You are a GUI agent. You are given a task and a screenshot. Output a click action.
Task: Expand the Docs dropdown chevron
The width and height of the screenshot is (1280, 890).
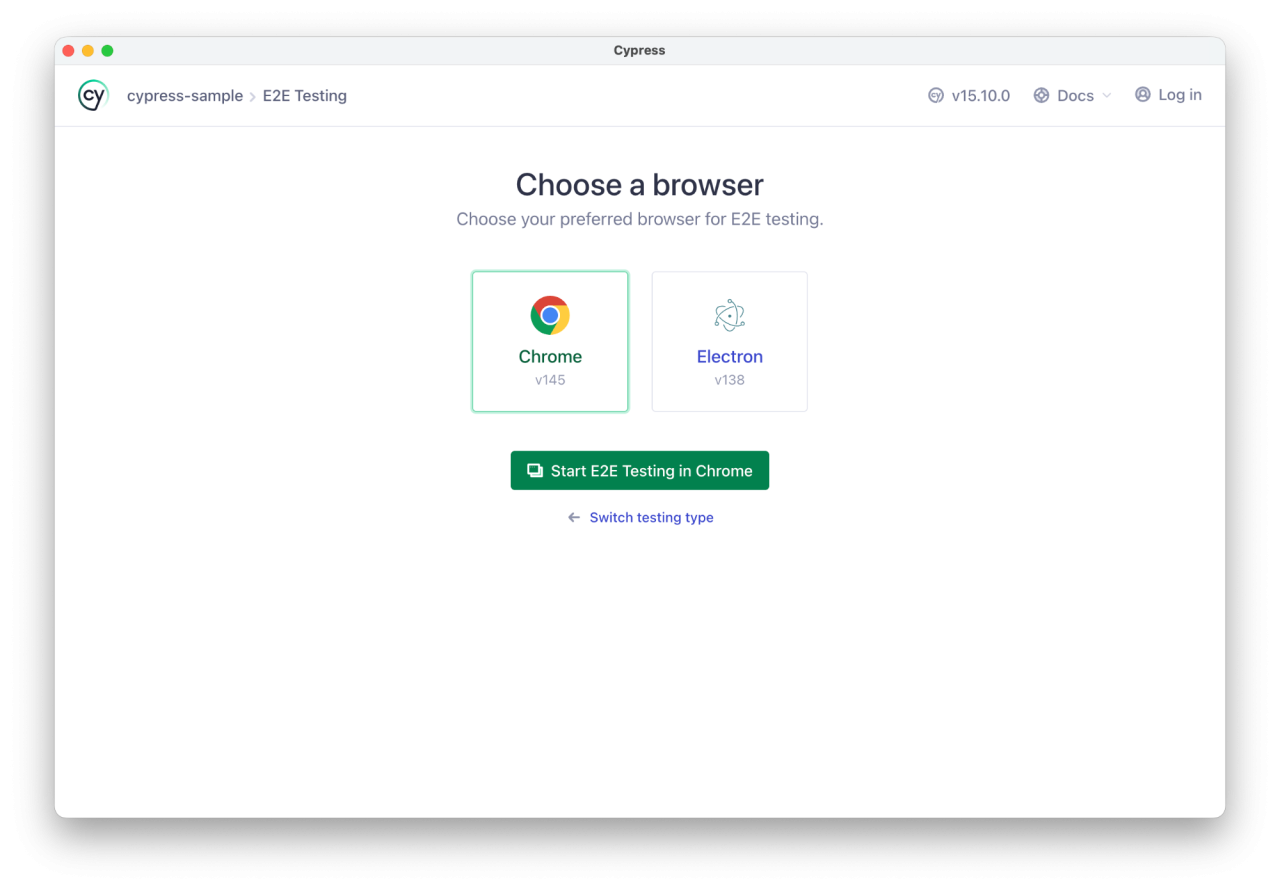point(1107,96)
